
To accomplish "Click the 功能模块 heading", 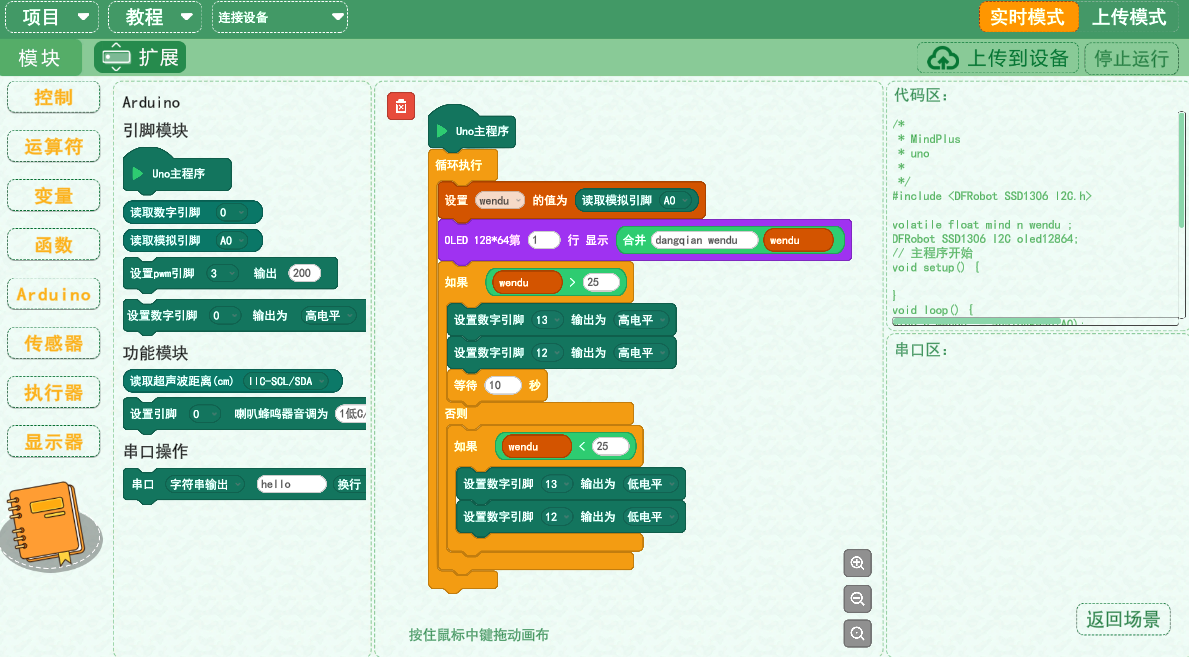I will [155, 353].
